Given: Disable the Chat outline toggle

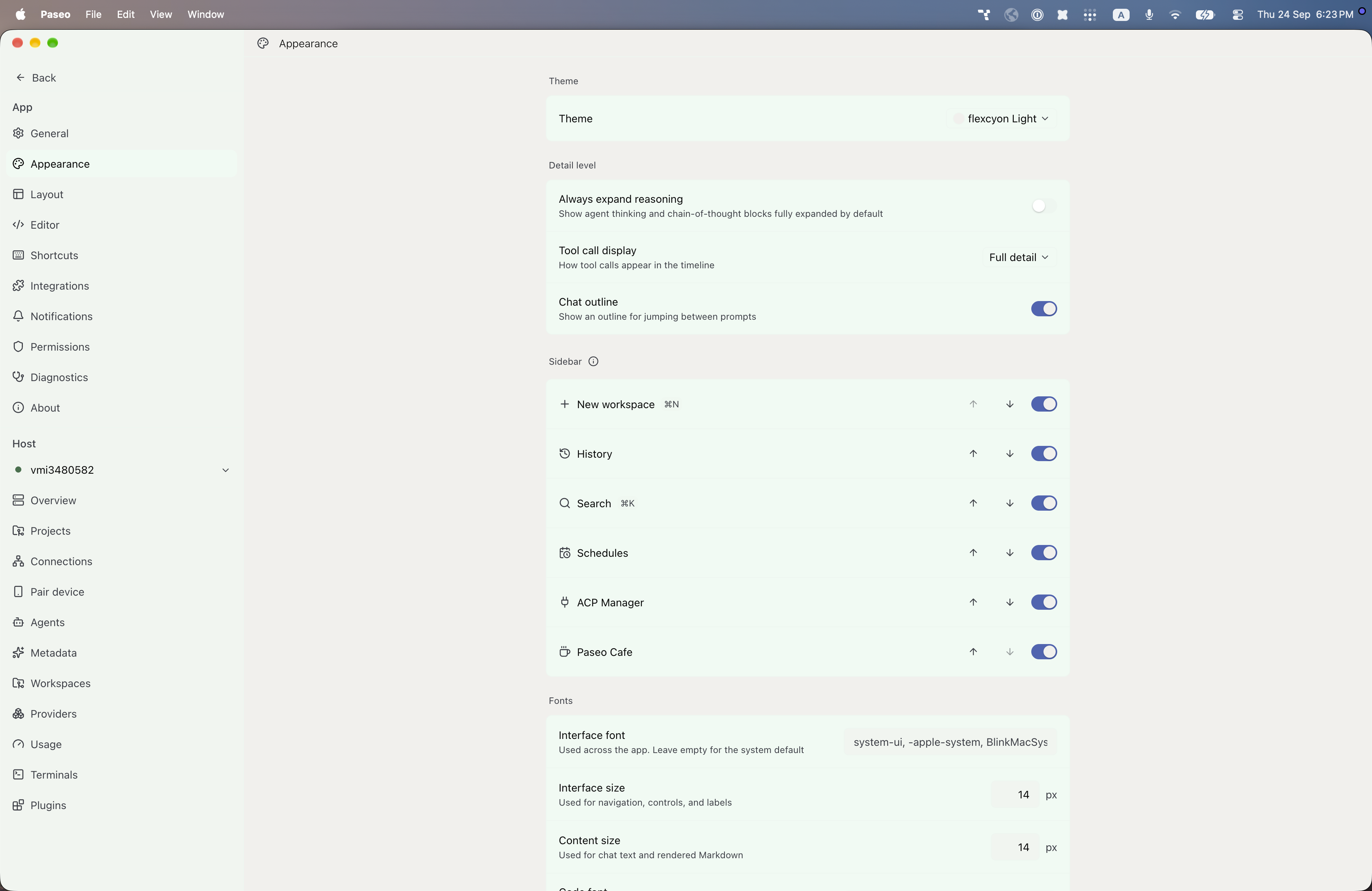Looking at the screenshot, I should point(1043,309).
